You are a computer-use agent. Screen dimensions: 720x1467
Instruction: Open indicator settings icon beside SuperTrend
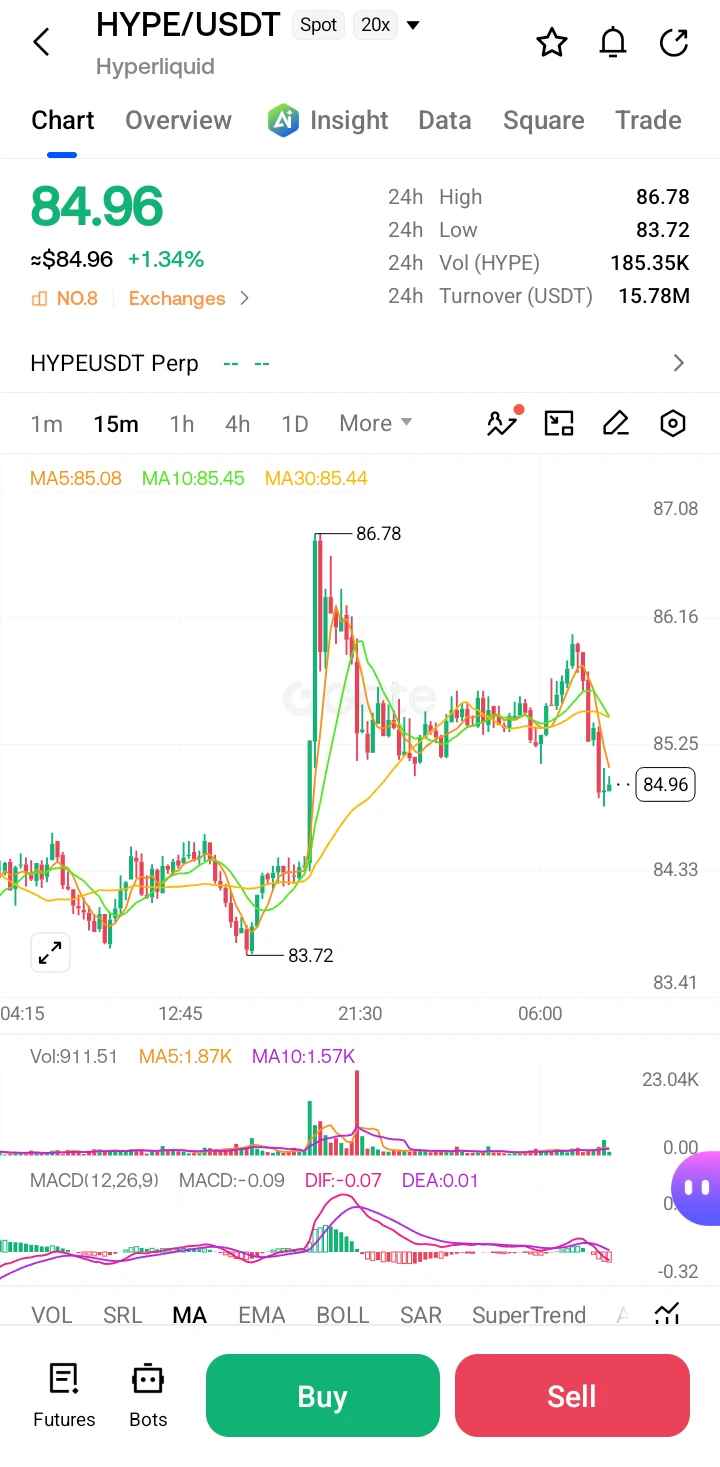(x=668, y=1313)
